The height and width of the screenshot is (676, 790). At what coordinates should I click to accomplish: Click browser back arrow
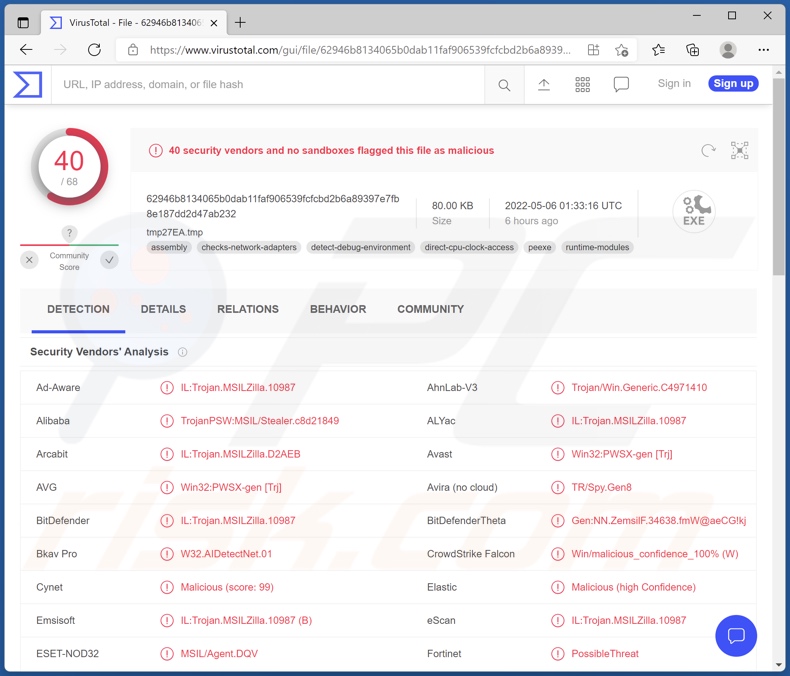click(x=26, y=49)
